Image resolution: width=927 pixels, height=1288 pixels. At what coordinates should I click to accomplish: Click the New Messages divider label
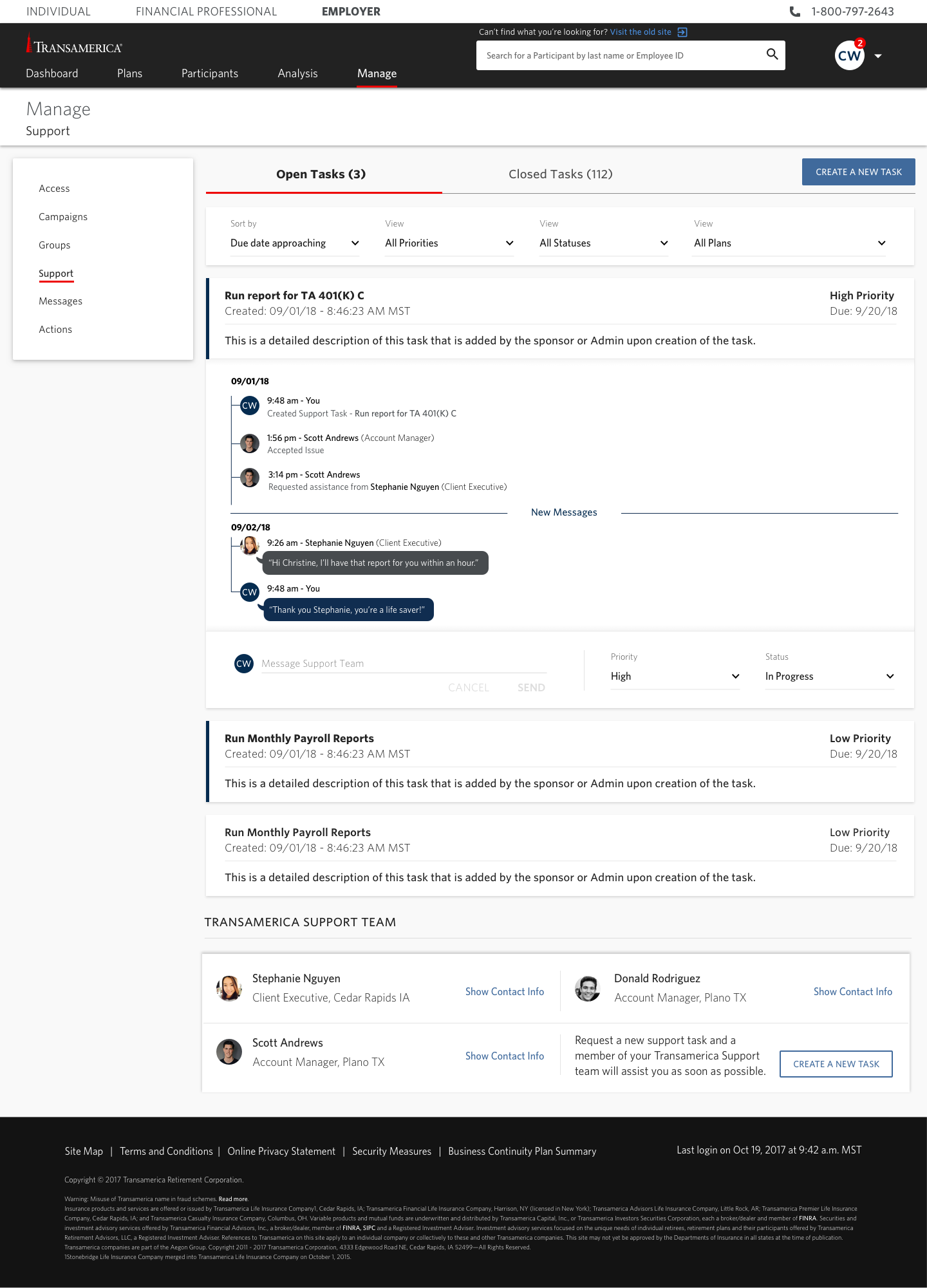click(x=564, y=512)
